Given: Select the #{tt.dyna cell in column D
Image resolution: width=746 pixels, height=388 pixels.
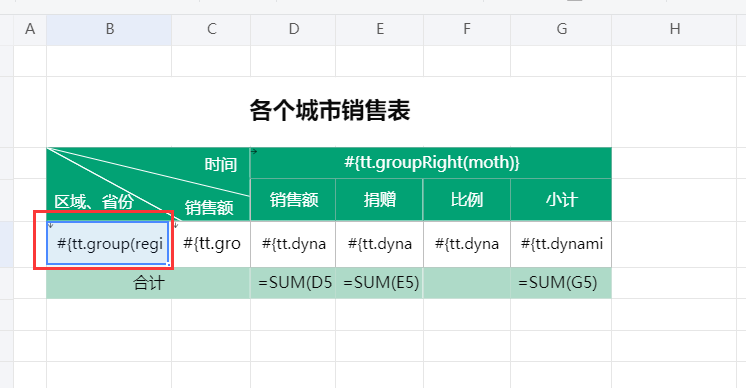Looking at the screenshot, I should tap(293, 244).
